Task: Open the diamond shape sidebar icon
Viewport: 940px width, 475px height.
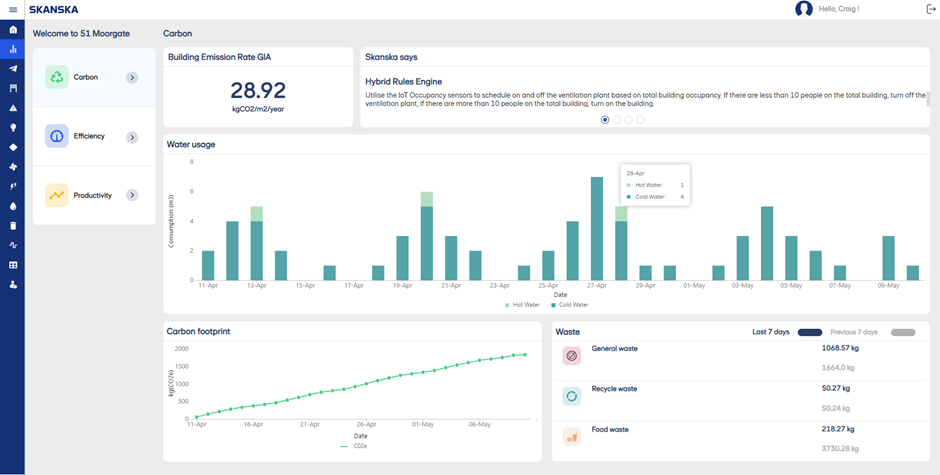Action: click(13, 147)
